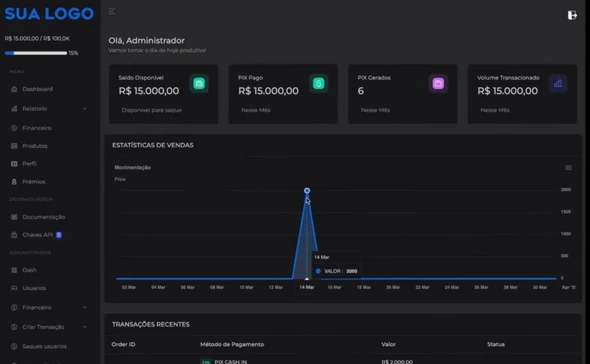Viewport: 590px width, 364px height.
Task: Click the Estatísticas de Vendas heading
Action: pyautogui.click(x=153, y=145)
